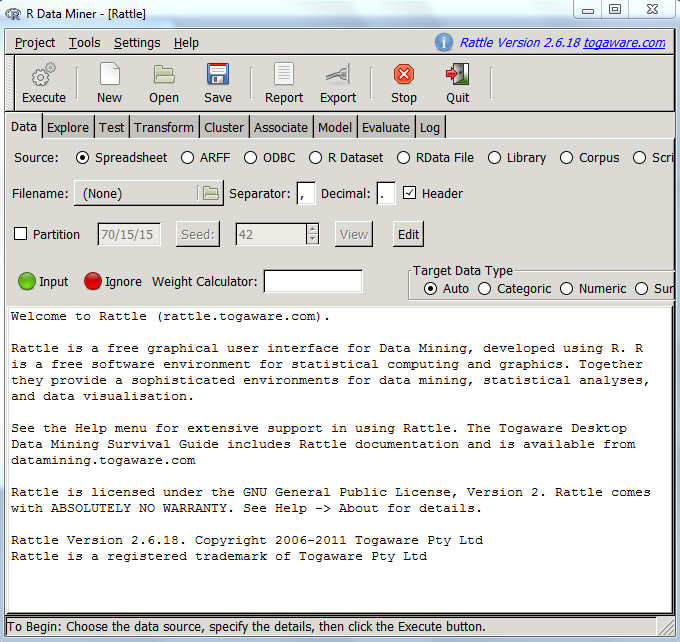
Task: Stop execution with the red Stop icon
Action: [x=404, y=74]
